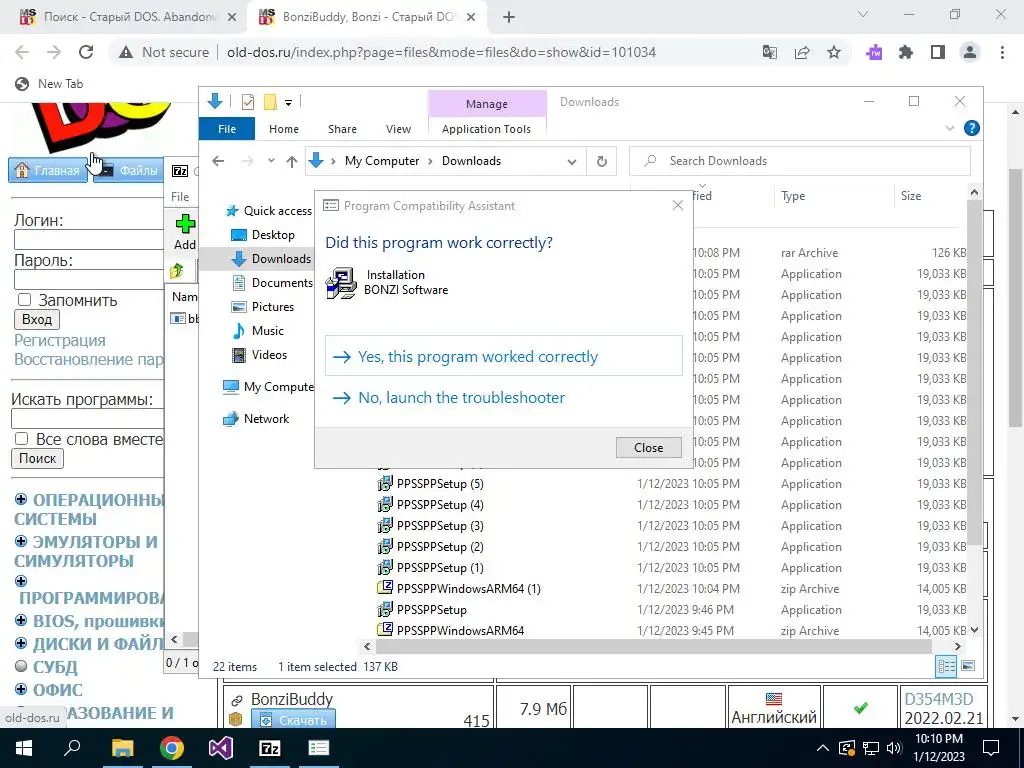Open the Home ribbon tab

coord(283,129)
